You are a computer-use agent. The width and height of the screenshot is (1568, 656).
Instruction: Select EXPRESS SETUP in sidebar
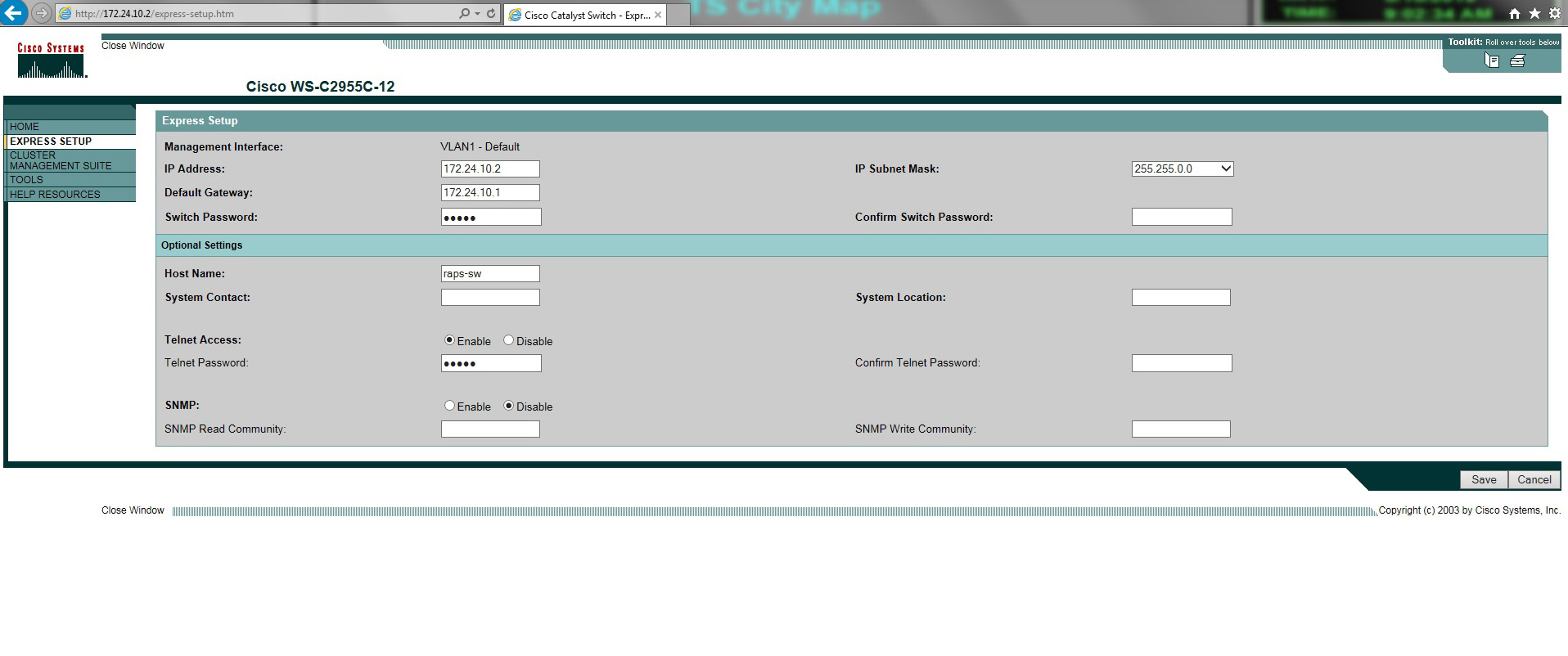tap(71, 142)
